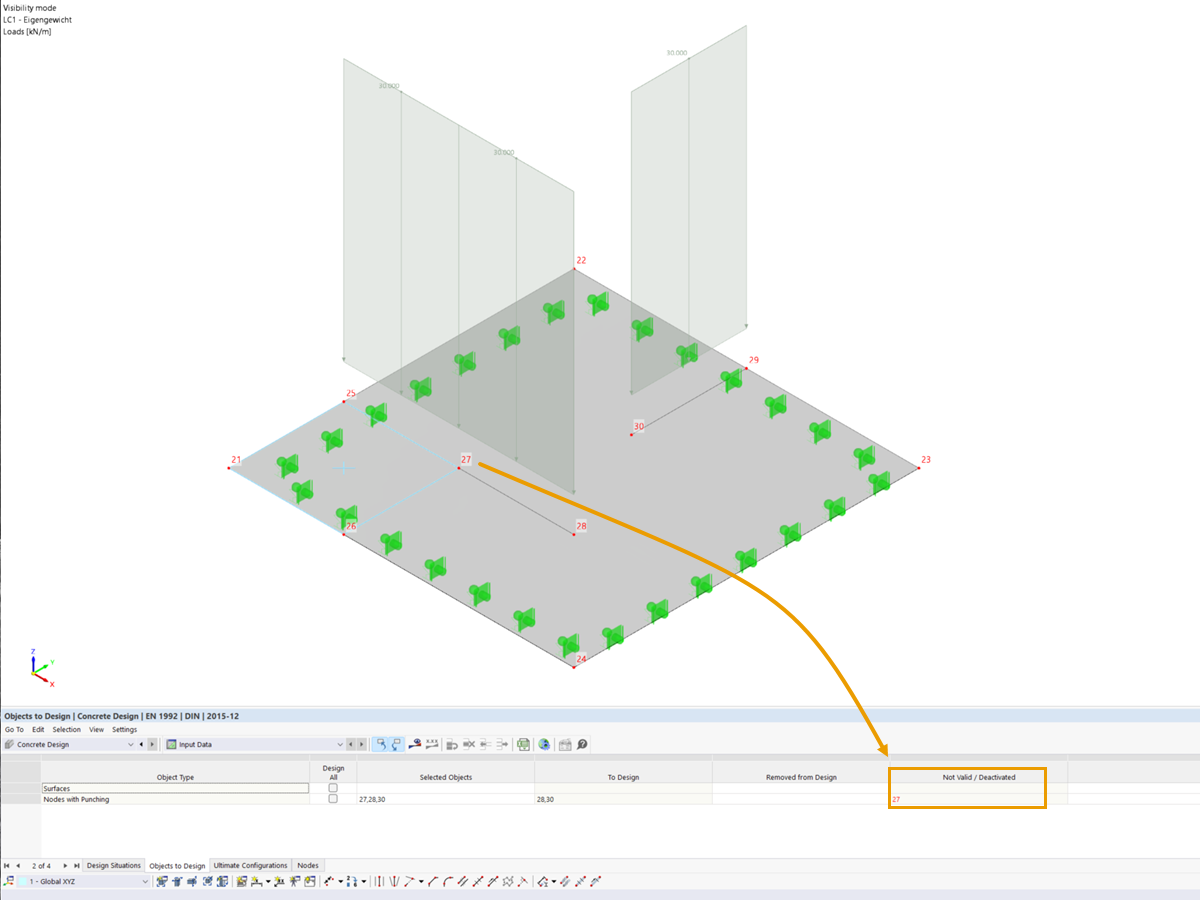This screenshot has width=1200, height=900.
Task: Click the converging-lines icon in bottom toolbar
Action: point(394,881)
